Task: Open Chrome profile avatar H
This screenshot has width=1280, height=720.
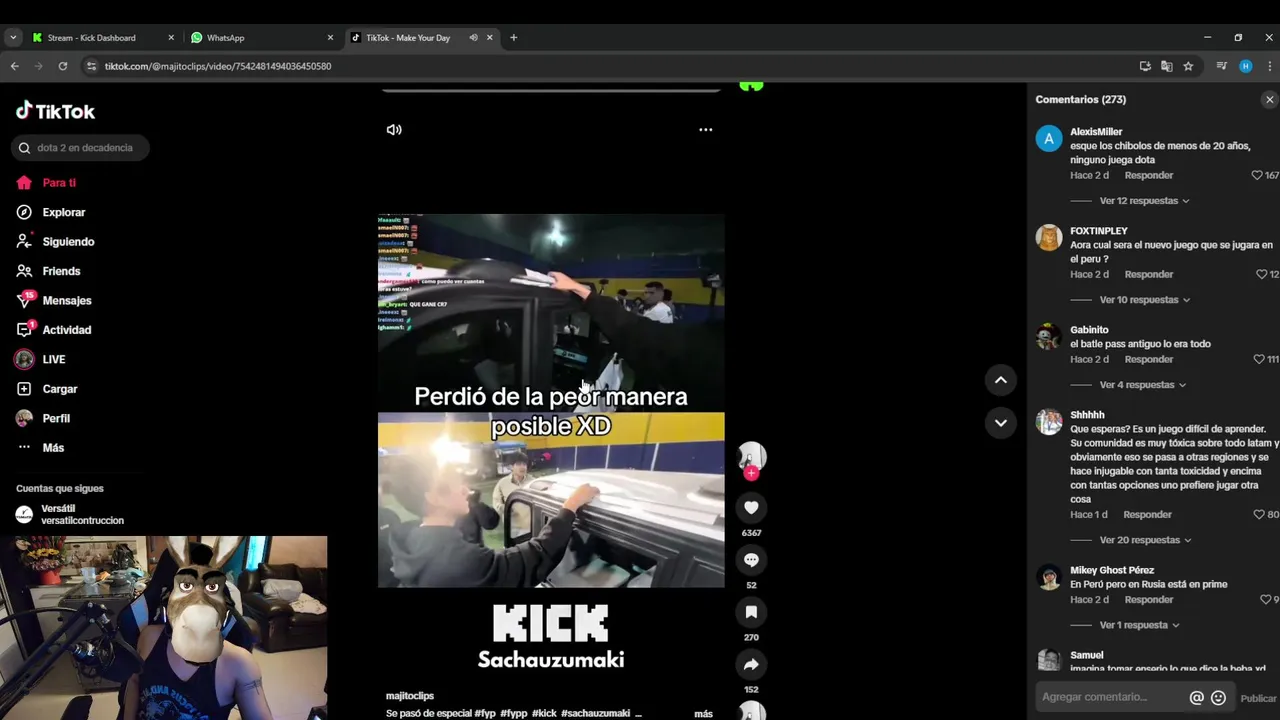Action: pyautogui.click(x=1245, y=66)
